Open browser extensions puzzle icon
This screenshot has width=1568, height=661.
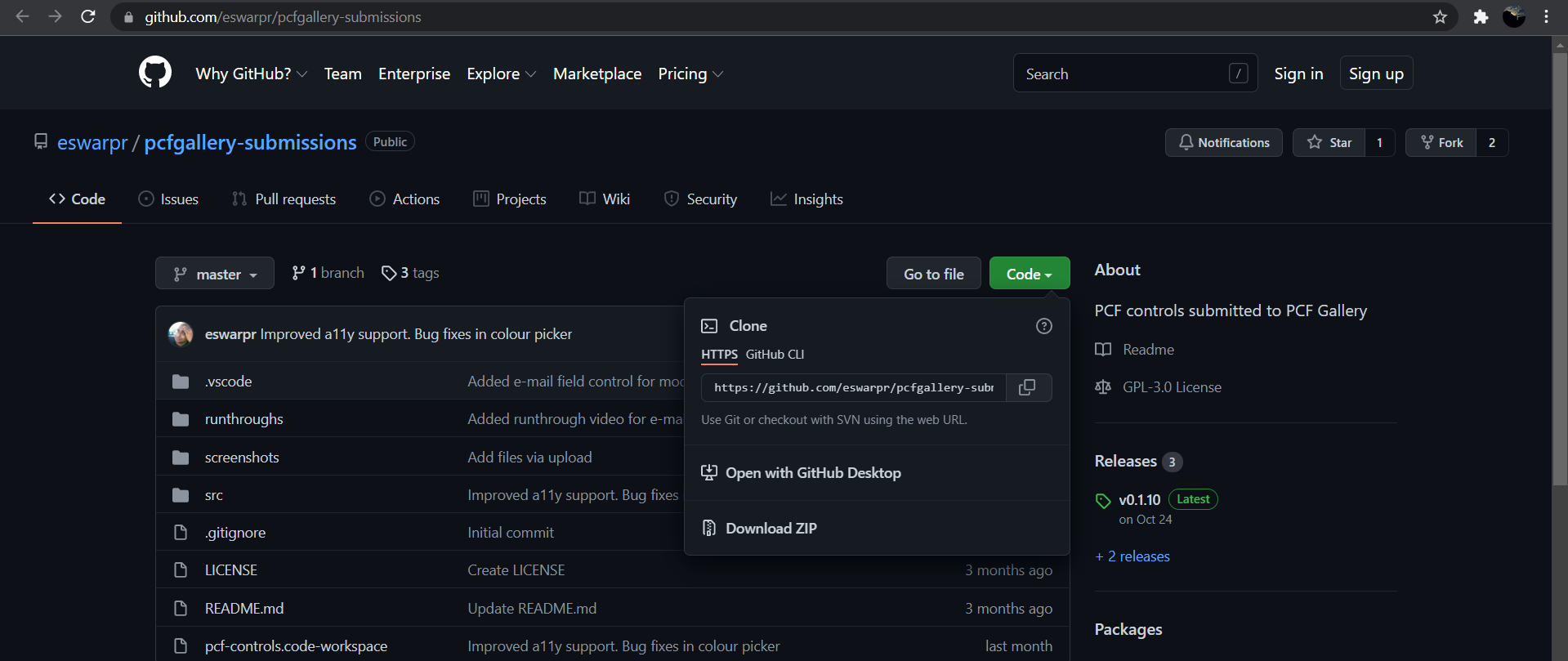[x=1481, y=17]
